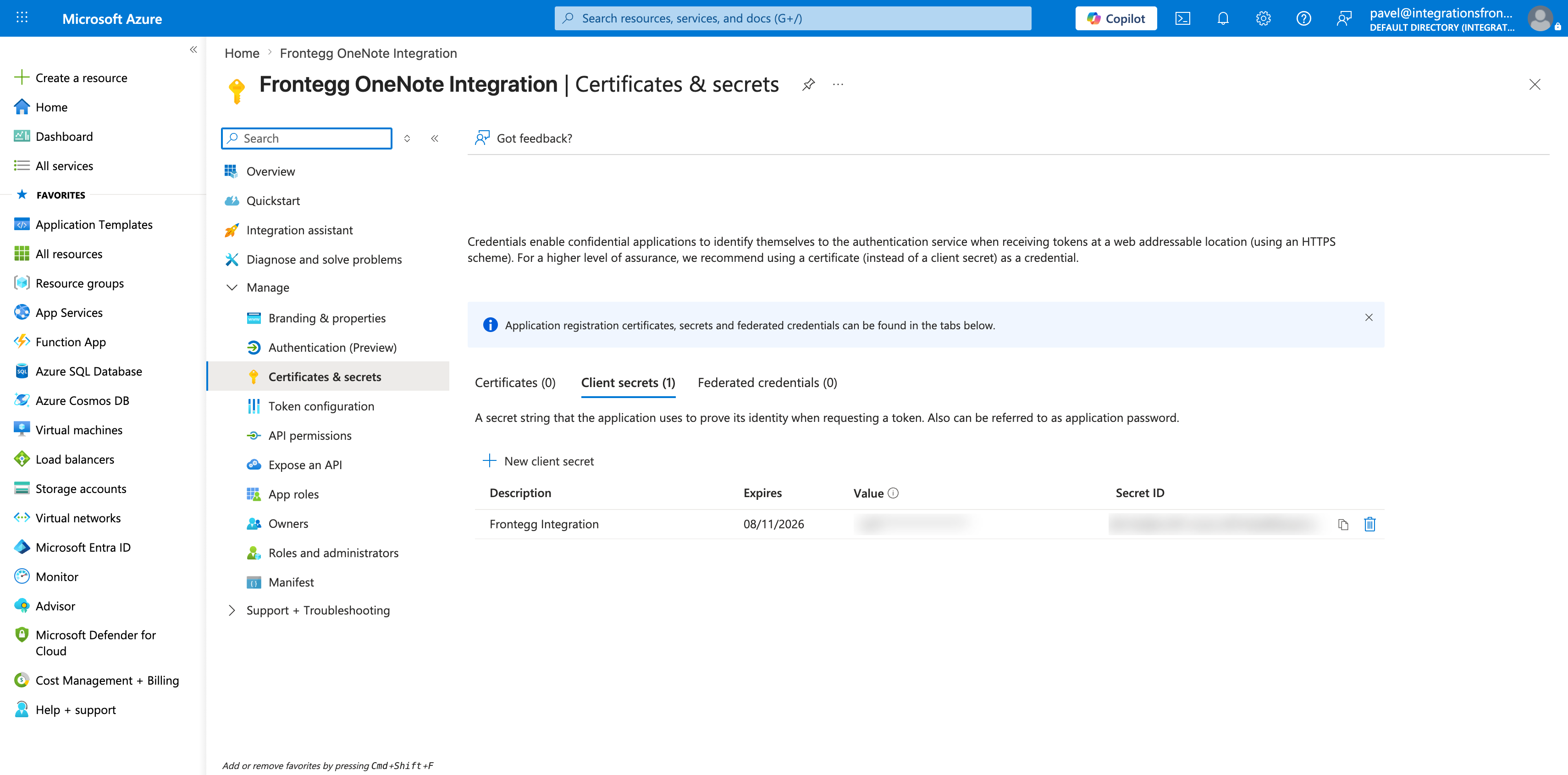Screen dimensions: 1568x775
Task: Go to Home in the breadcrumb
Action: tap(242, 53)
